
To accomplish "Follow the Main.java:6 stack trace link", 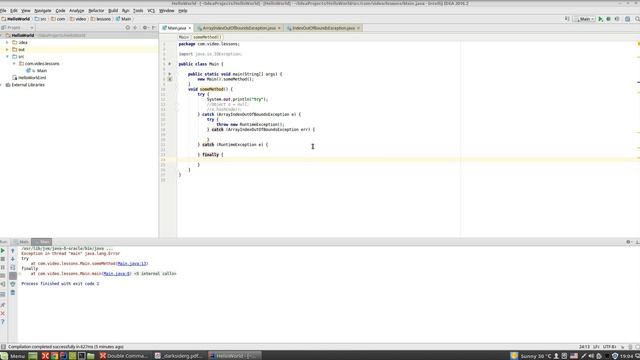I will tap(117, 274).
